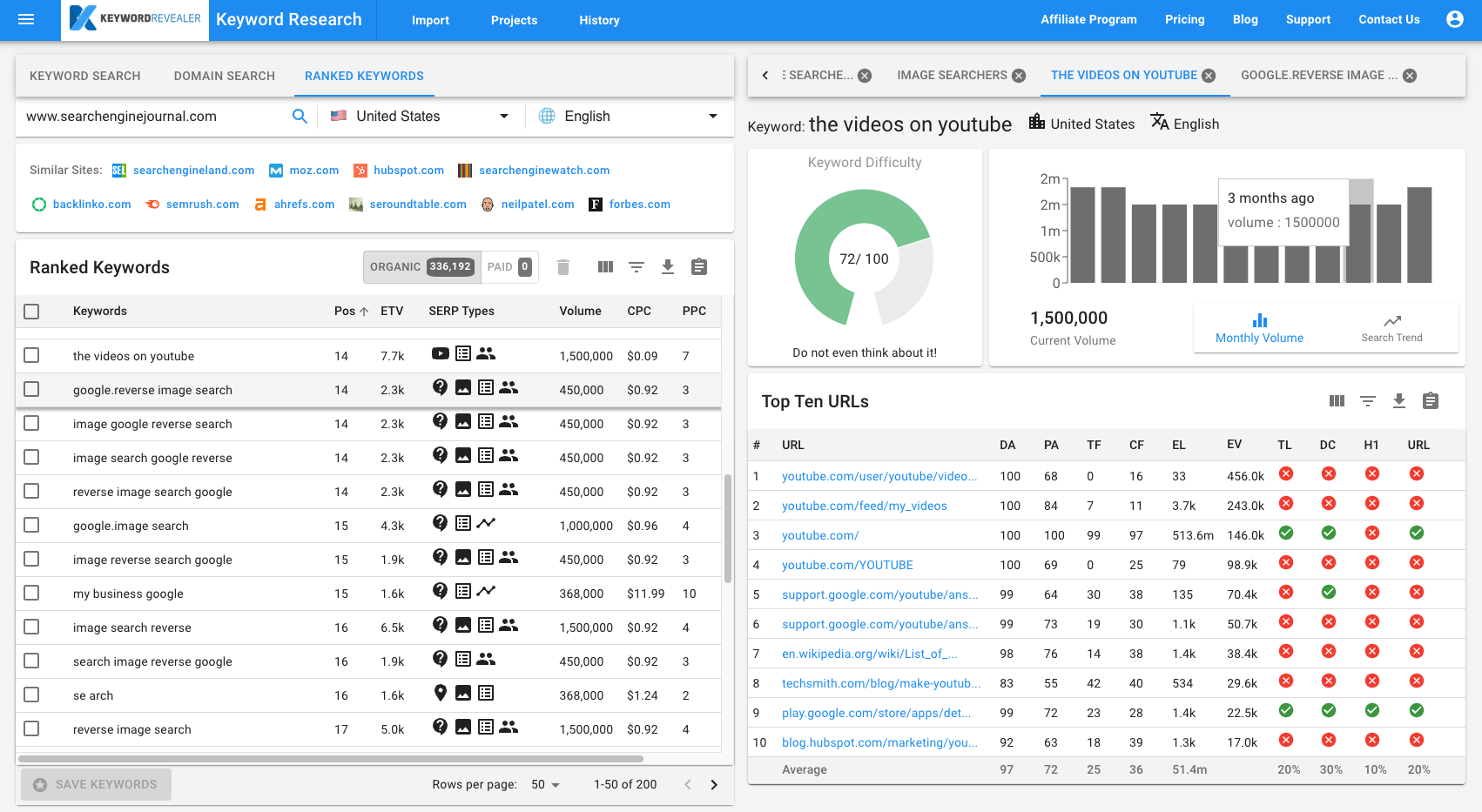Check 'reverse image search' keyword row
This screenshot has height=812, width=1482.
[x=31, y=728]
